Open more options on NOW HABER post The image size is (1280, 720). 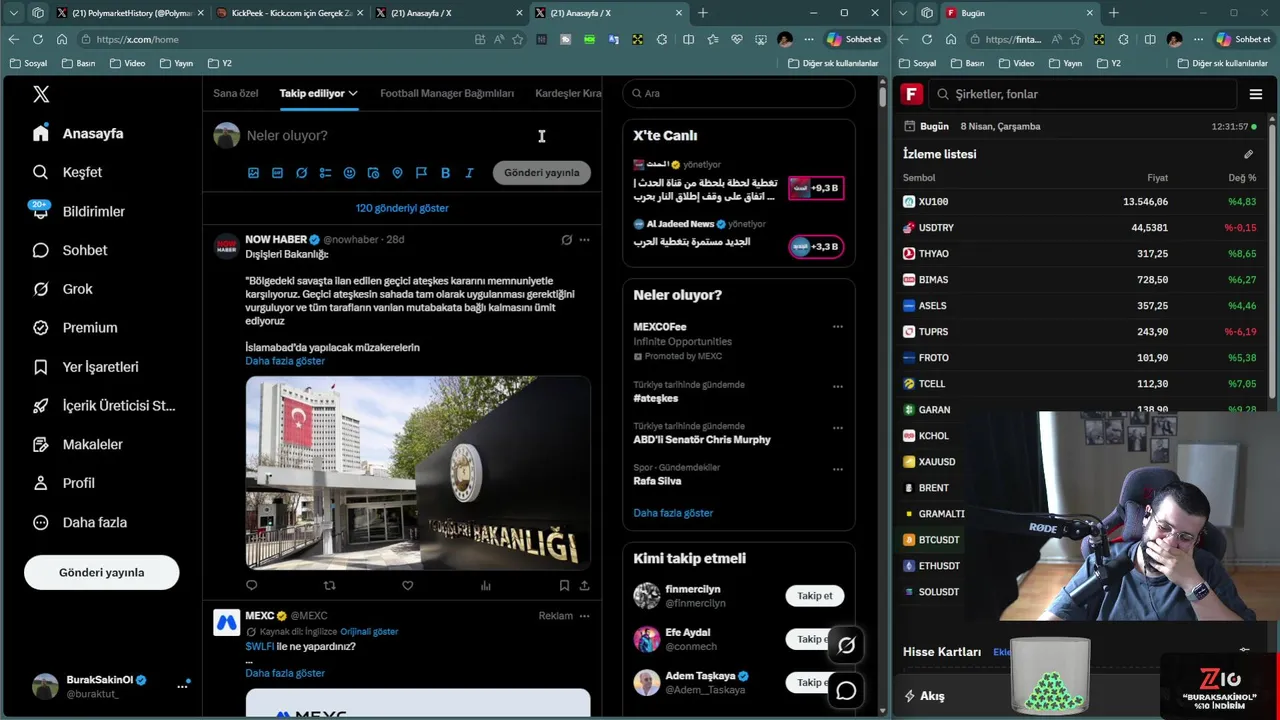[584, 240]
